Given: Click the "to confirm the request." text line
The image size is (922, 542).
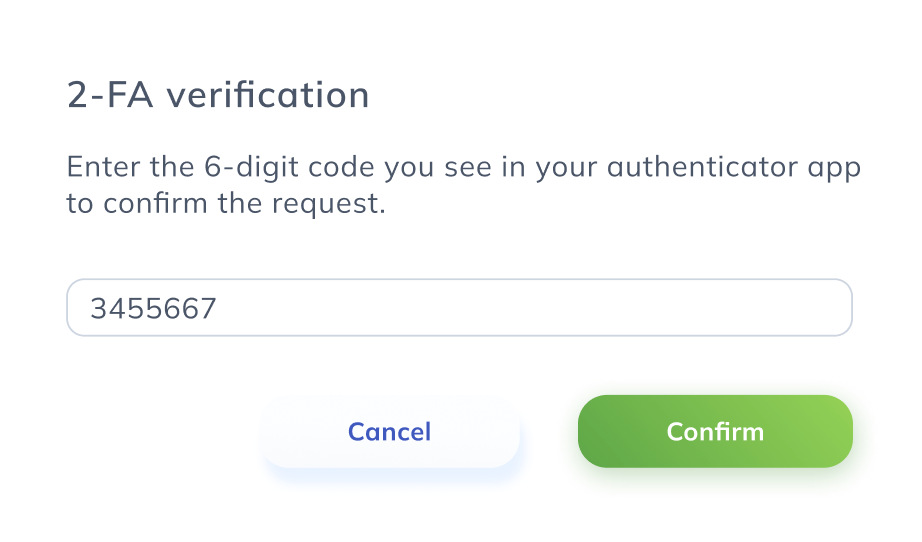Looking at the screenshot, I should point(226,205).
